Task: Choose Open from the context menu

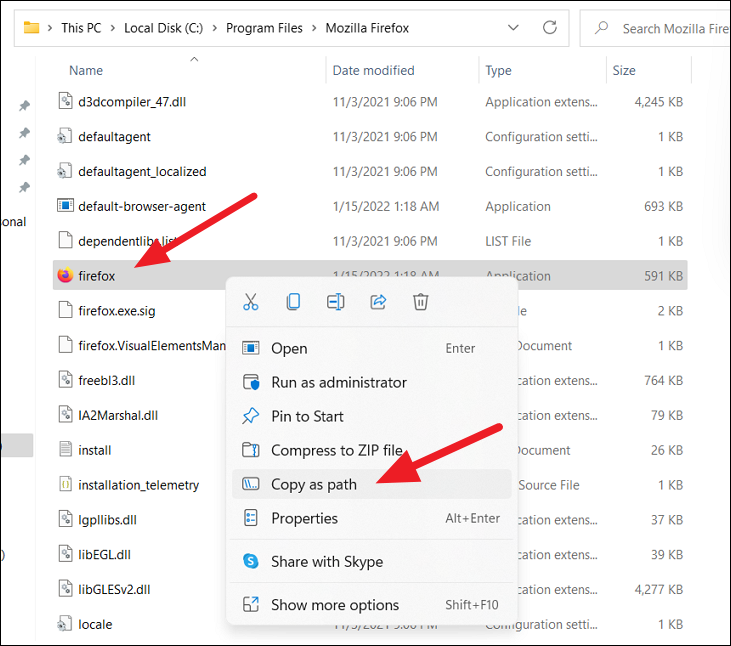Action: click(x=372, y=348)
